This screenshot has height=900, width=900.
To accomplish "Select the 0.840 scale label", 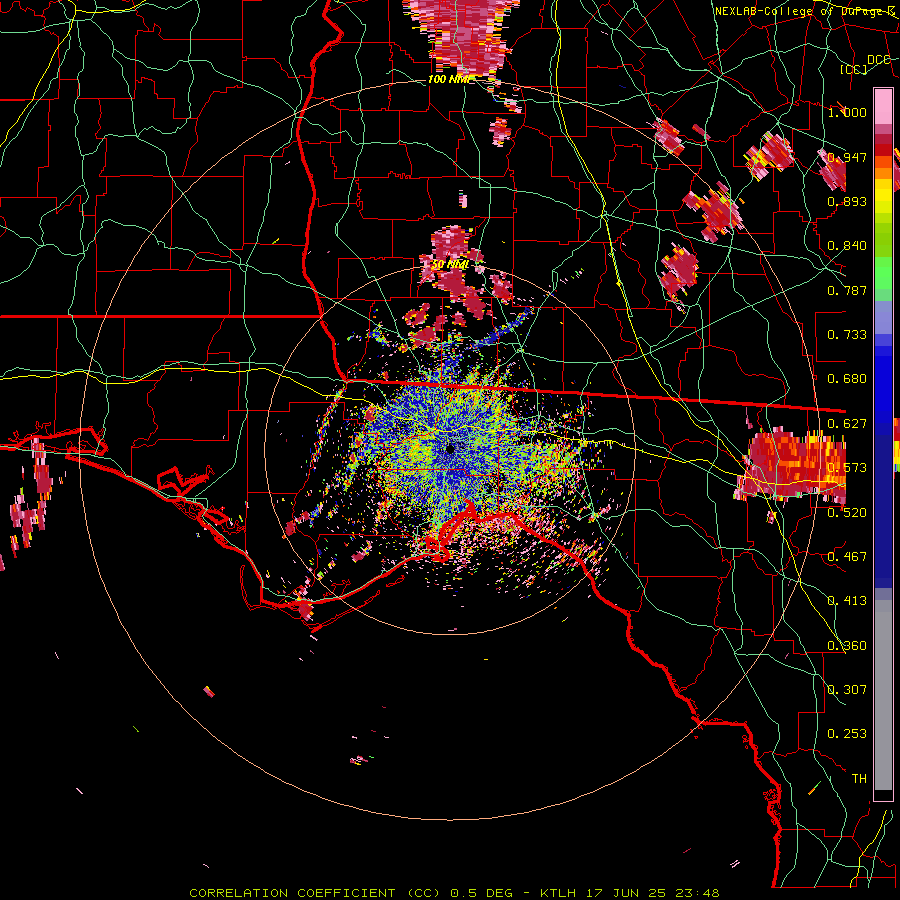I will click(x=847, y=246).
